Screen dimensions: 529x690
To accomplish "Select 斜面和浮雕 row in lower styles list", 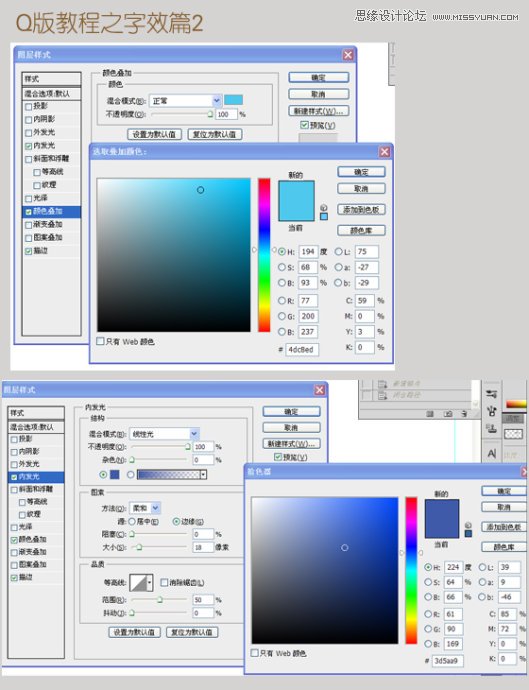I will (36, 489).
